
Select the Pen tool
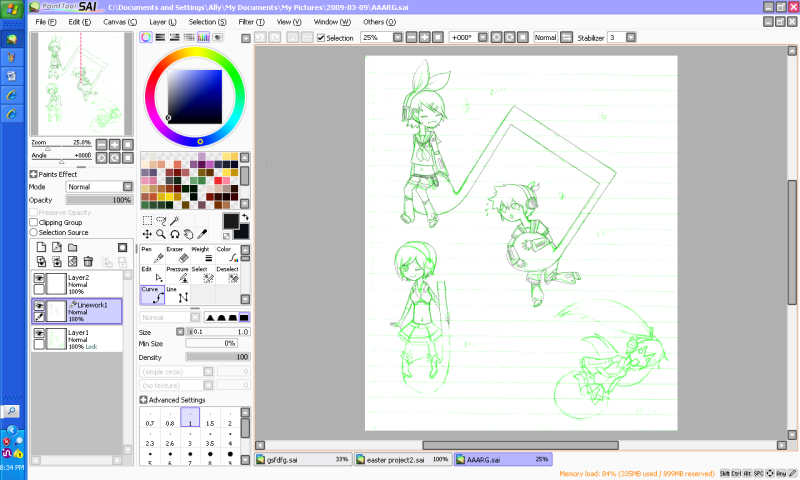(152, 255)
